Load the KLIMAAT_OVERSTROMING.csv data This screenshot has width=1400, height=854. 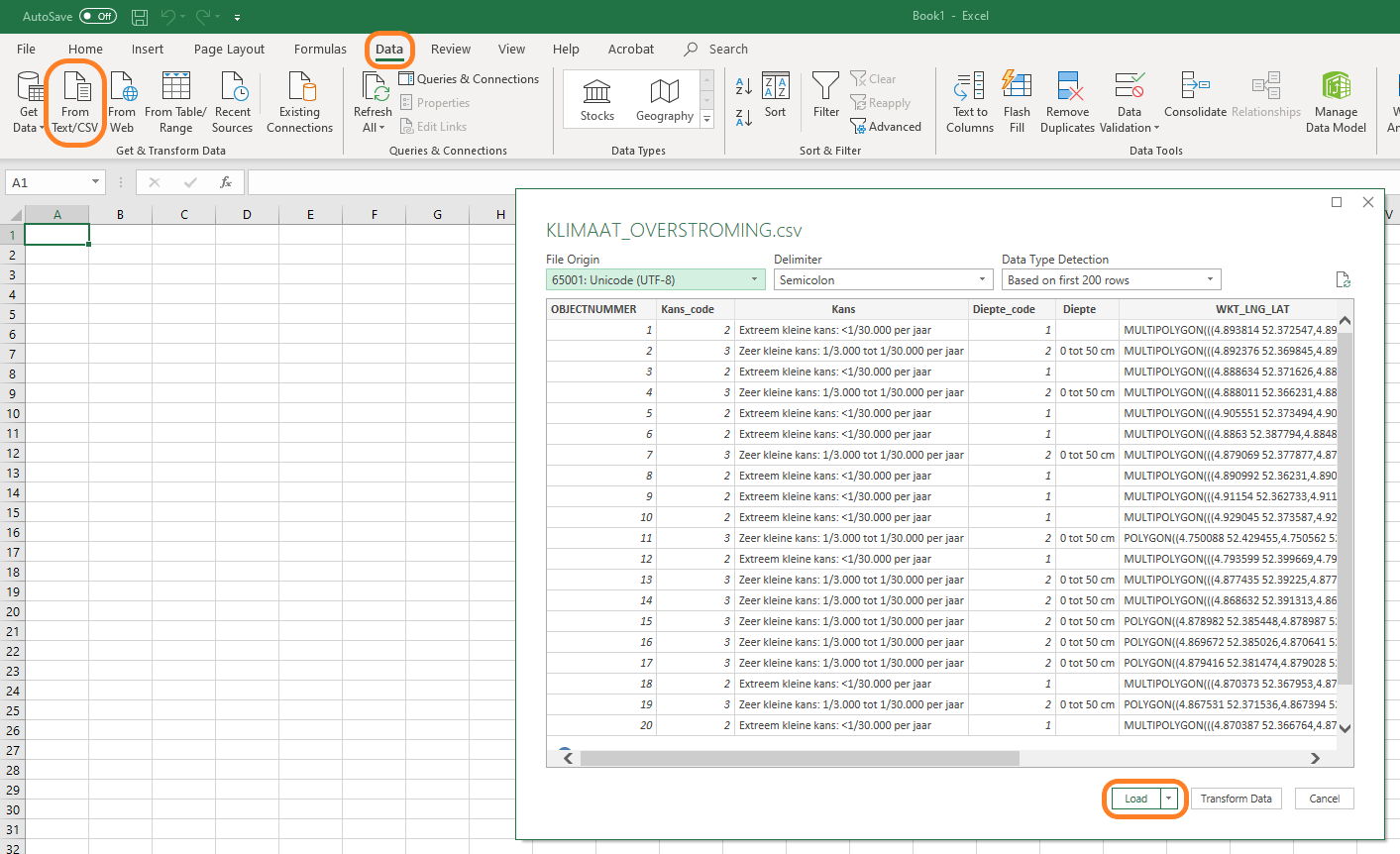pos(1137,798)
